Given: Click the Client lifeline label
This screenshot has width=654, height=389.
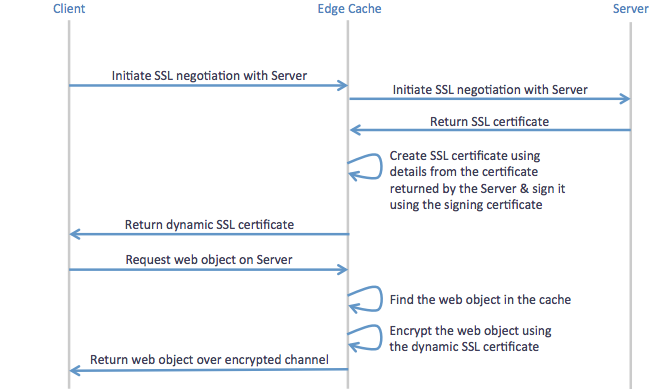Looking at the screenshot, I should [x=69, y=9].
